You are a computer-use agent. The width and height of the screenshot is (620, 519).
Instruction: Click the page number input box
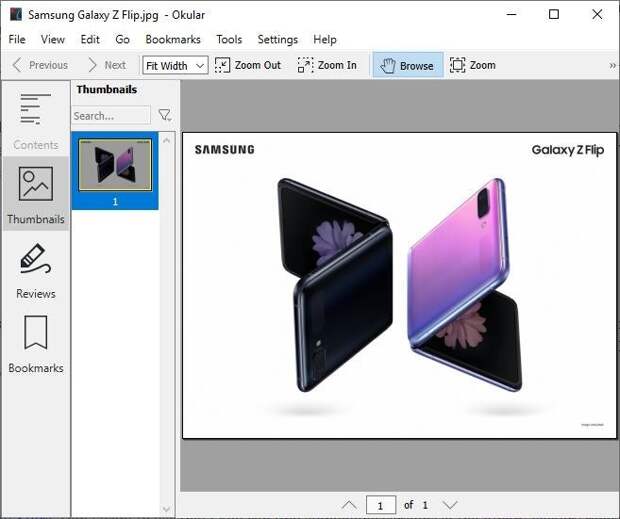coord(381,505)
